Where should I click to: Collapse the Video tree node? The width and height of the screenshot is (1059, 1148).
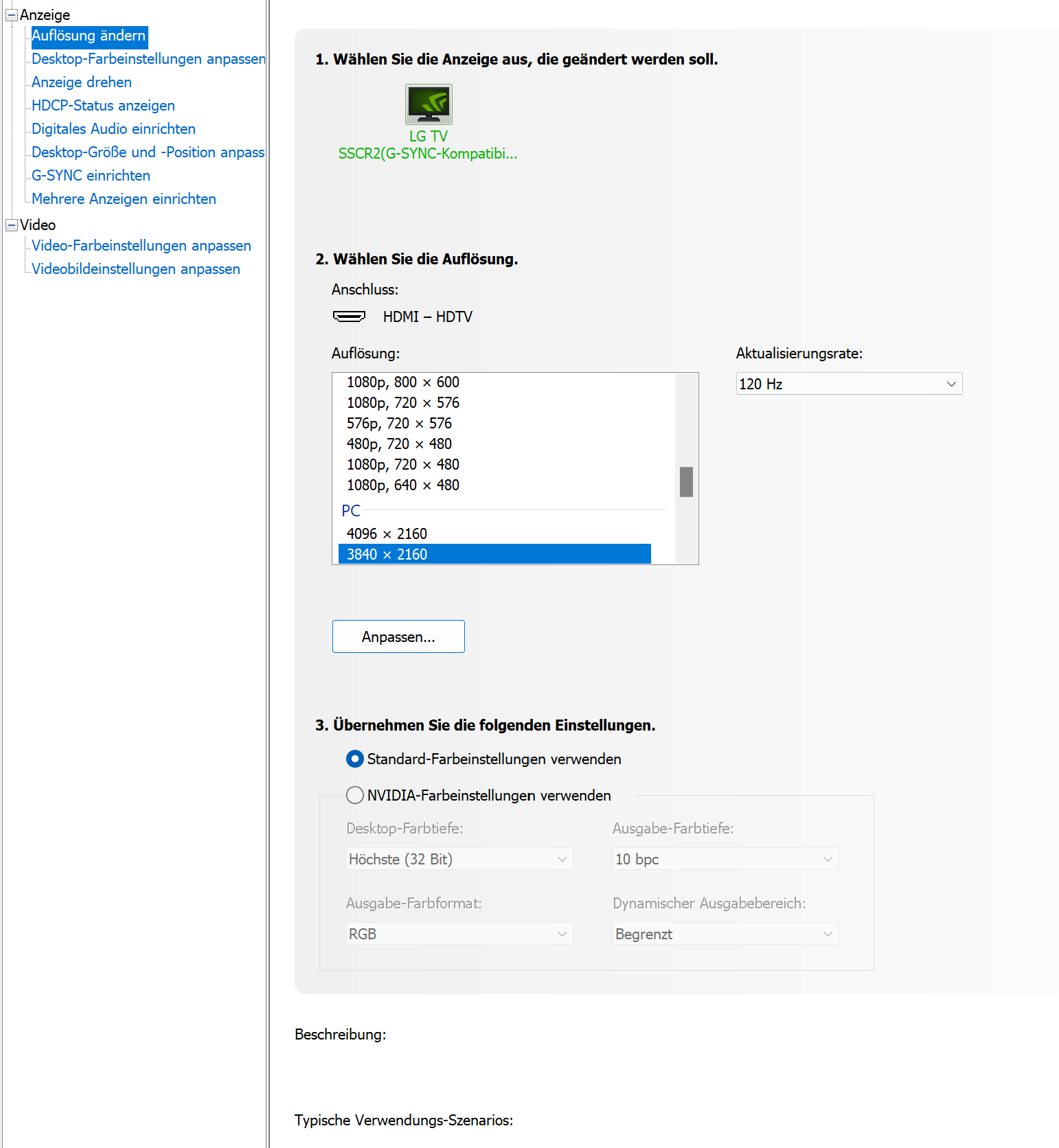click(12, 225)
